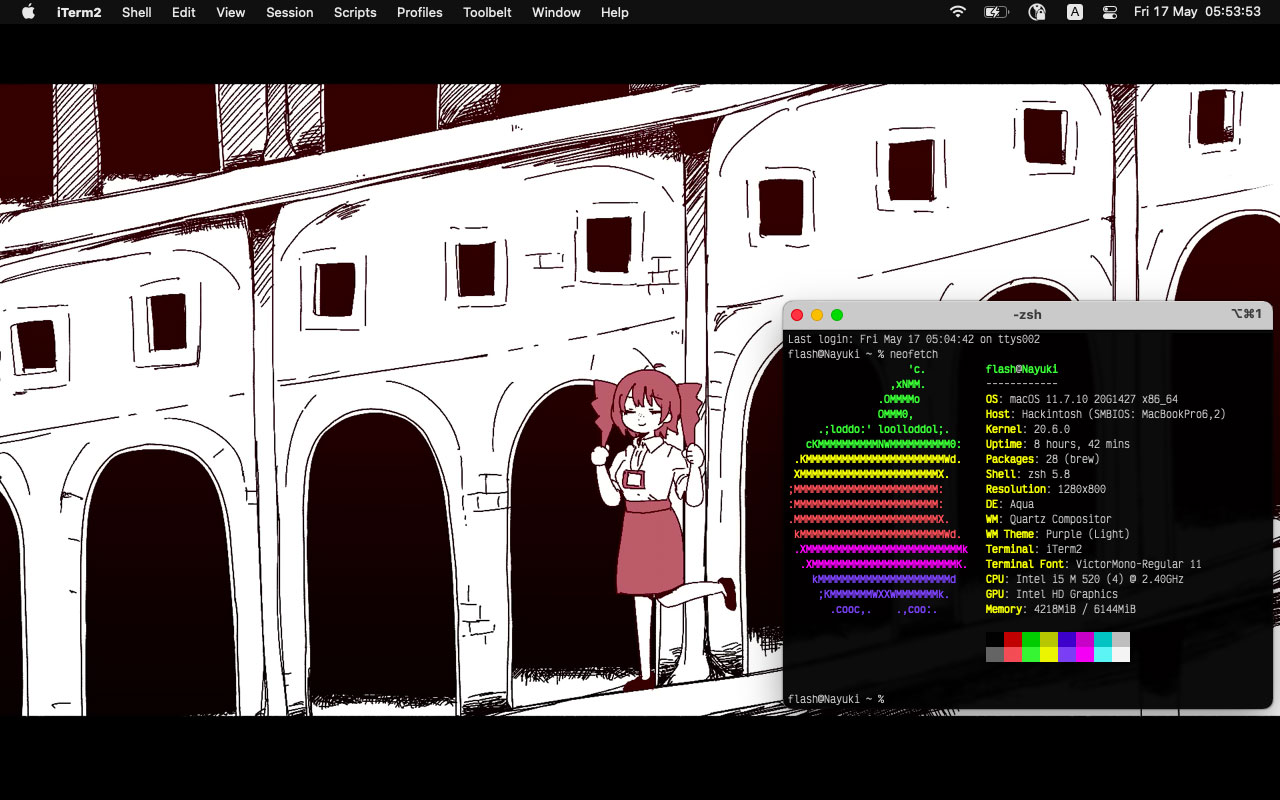Open Control Center from menu bar

[1110, 12]
